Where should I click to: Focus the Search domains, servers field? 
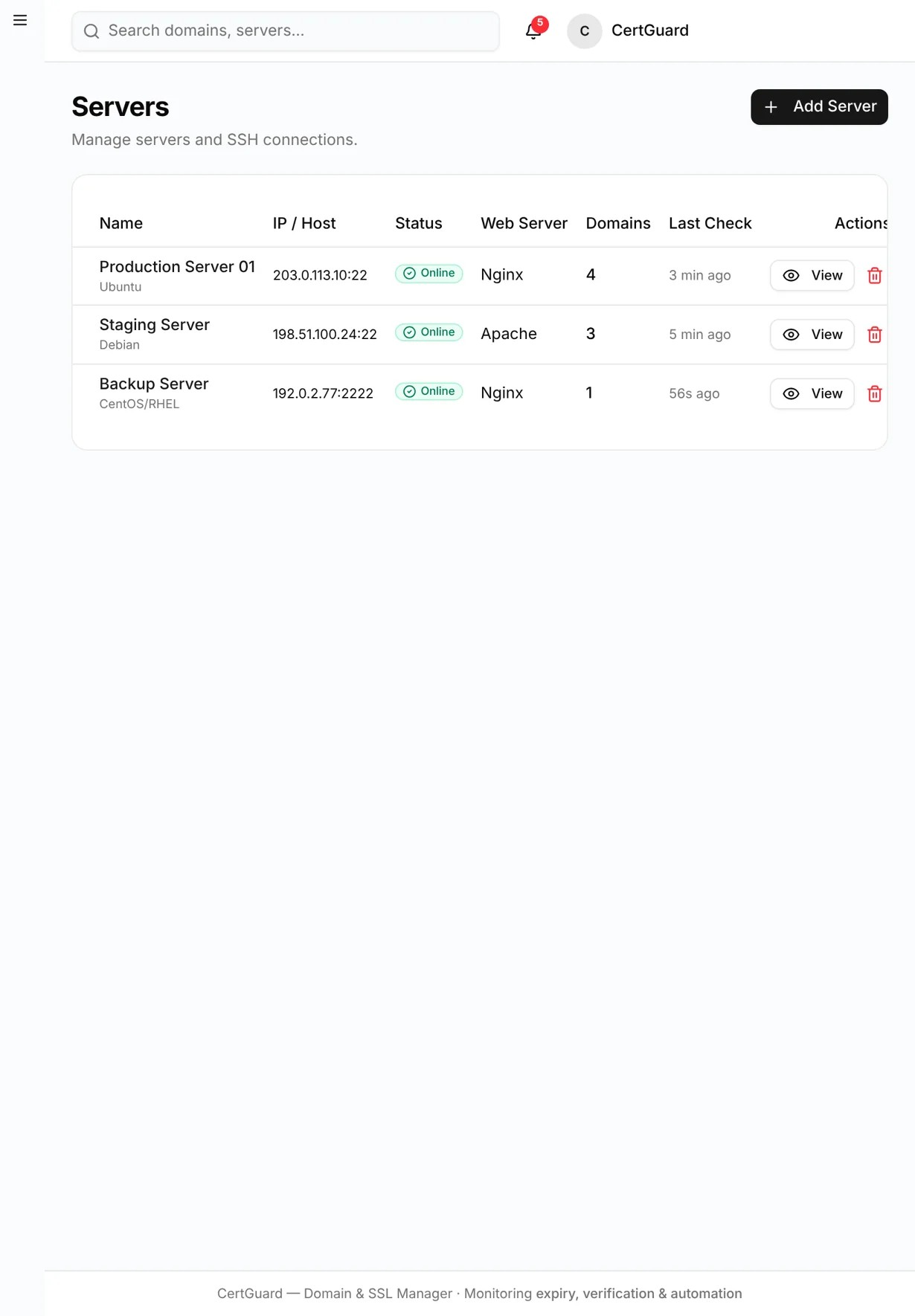pos(286,31)
